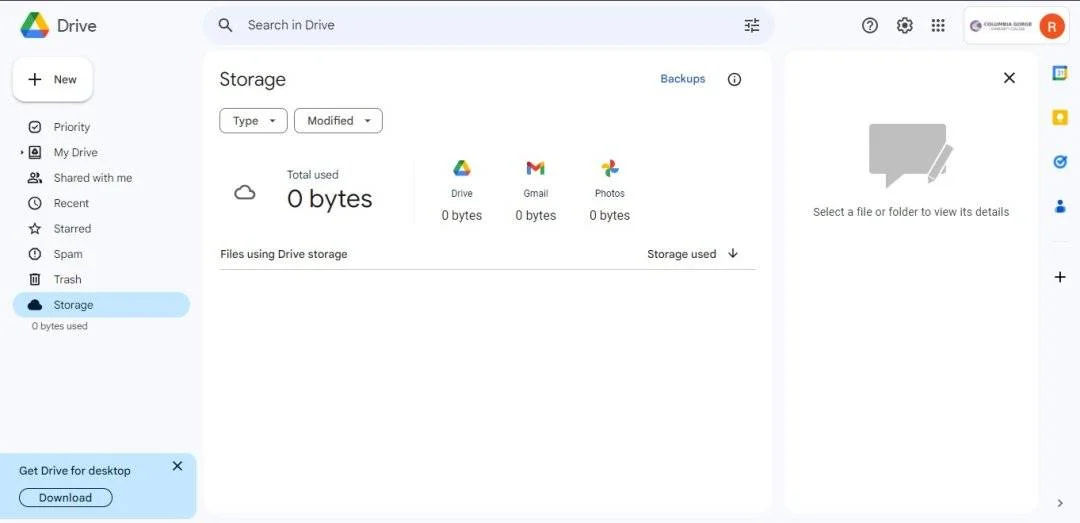The width and height of the screenshot is (1080, 523).
Task: Open account avatar with letter R
Action: (x=1052, y=26)
